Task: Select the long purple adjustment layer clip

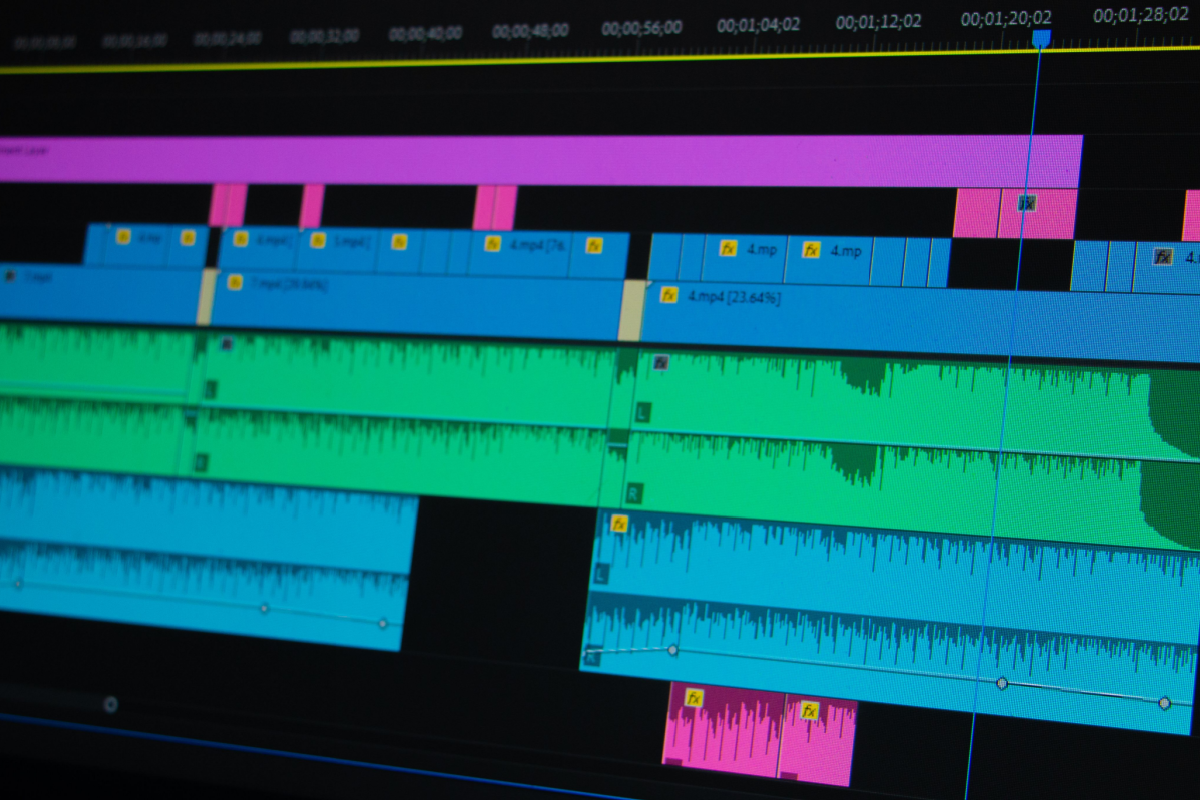Action: click(x=540, y=160)
